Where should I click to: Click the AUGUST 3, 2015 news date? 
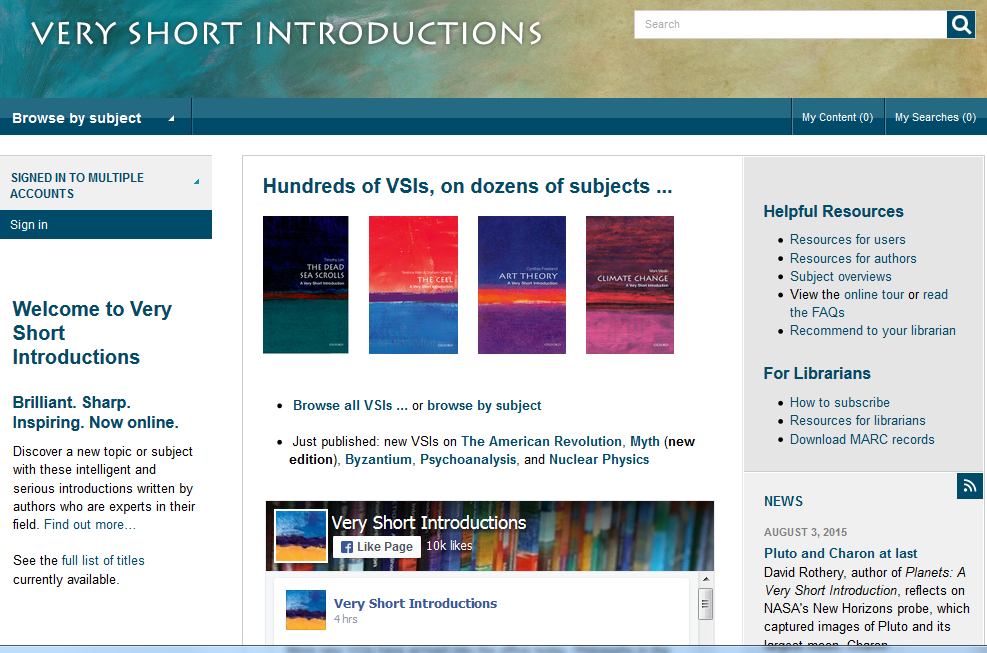[x=805, y=532]
